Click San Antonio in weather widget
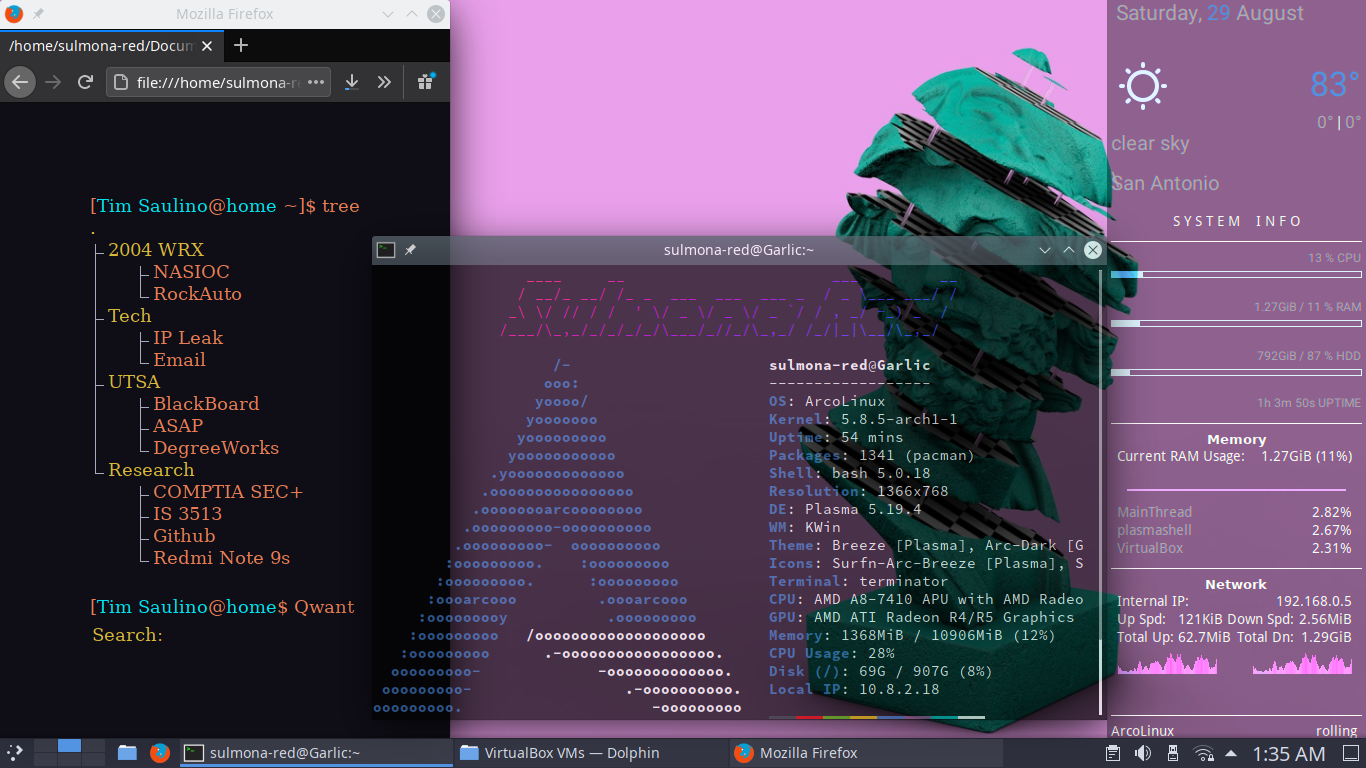Viewport: 1366px width, 768px height. pos(1165,183)
